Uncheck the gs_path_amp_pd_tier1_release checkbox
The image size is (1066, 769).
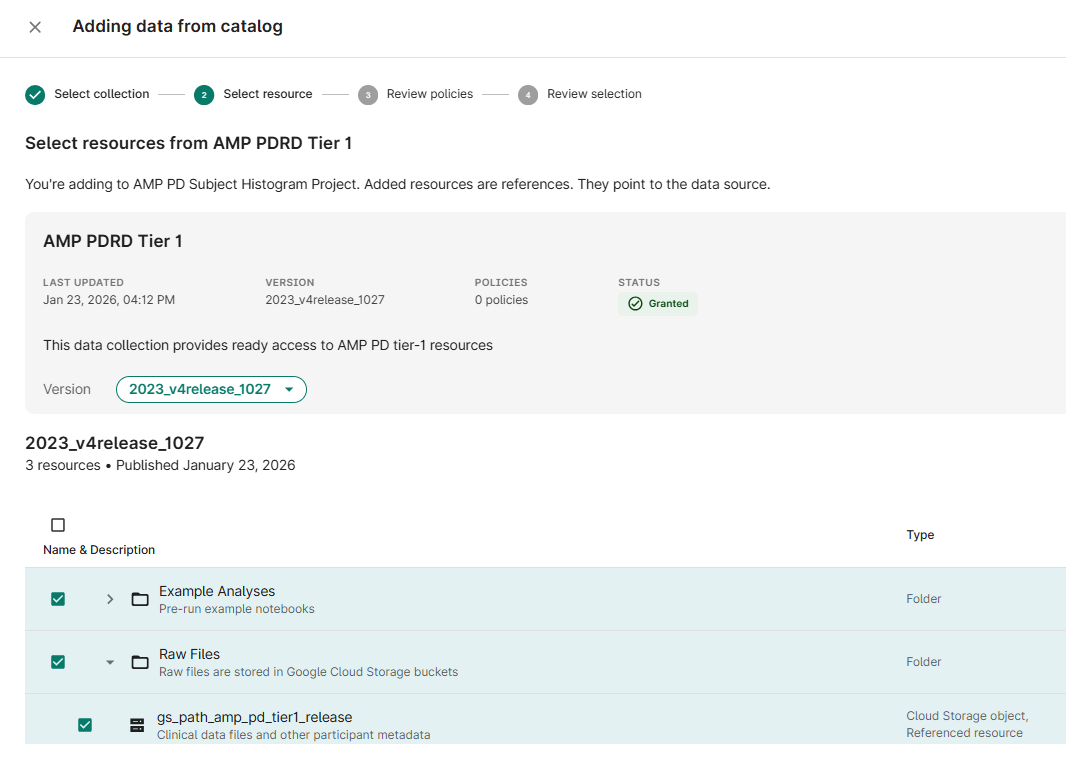[85, 725]
